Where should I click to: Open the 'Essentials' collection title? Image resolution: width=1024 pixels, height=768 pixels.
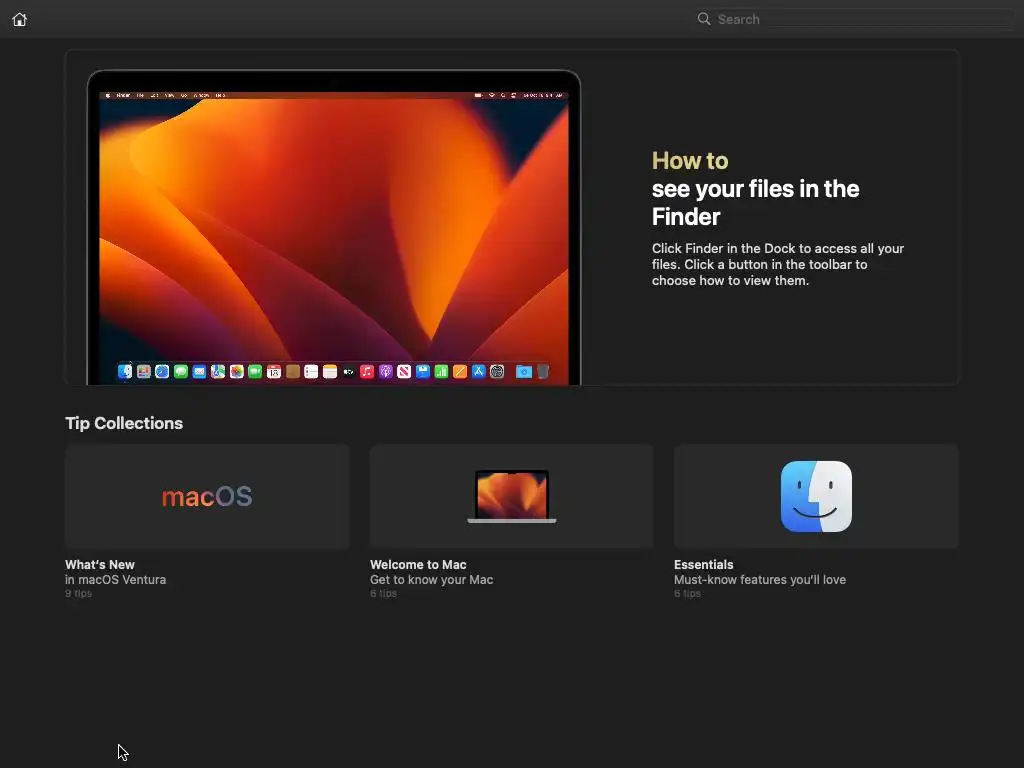703,564
